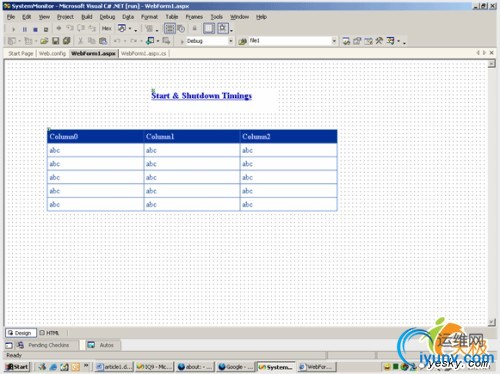
Task: Open the File menu
Action: pos(11,17)
